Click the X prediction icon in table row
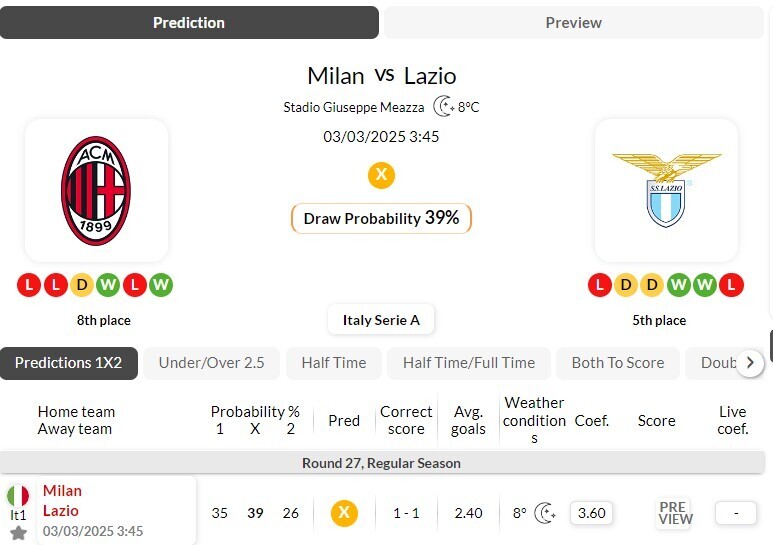The image size is (773, 545). click(x=344, y=513)
